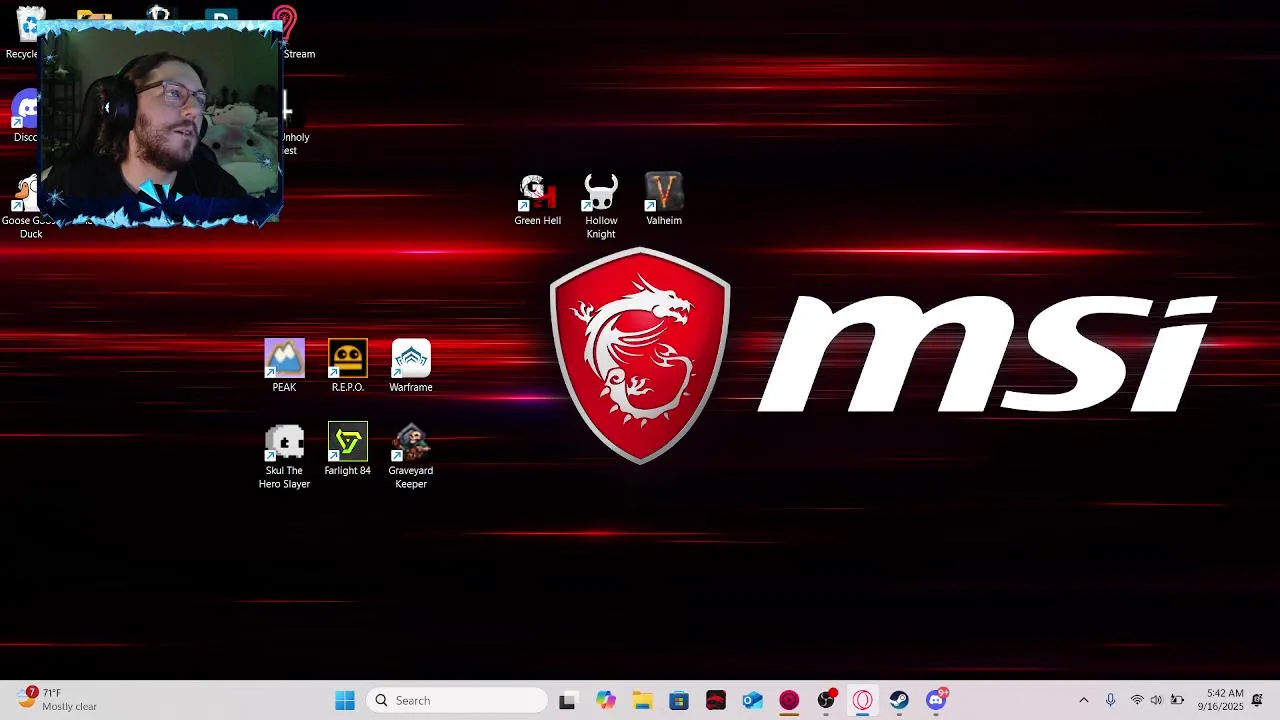
Task: Select the Farlight 84 desktop shortcut
Action: coord(347,450)
